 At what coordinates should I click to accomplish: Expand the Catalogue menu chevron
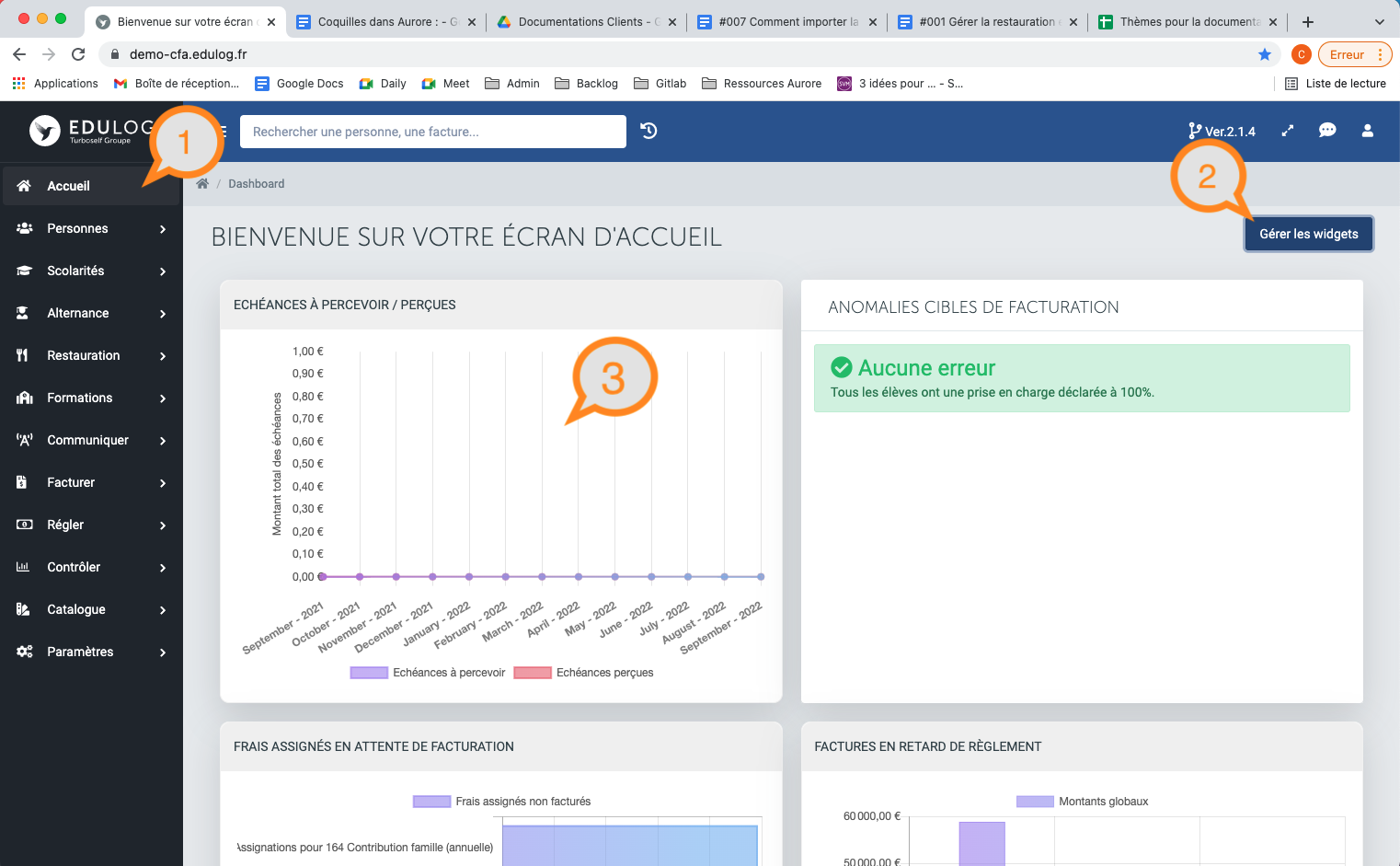[x=163, y=610]
